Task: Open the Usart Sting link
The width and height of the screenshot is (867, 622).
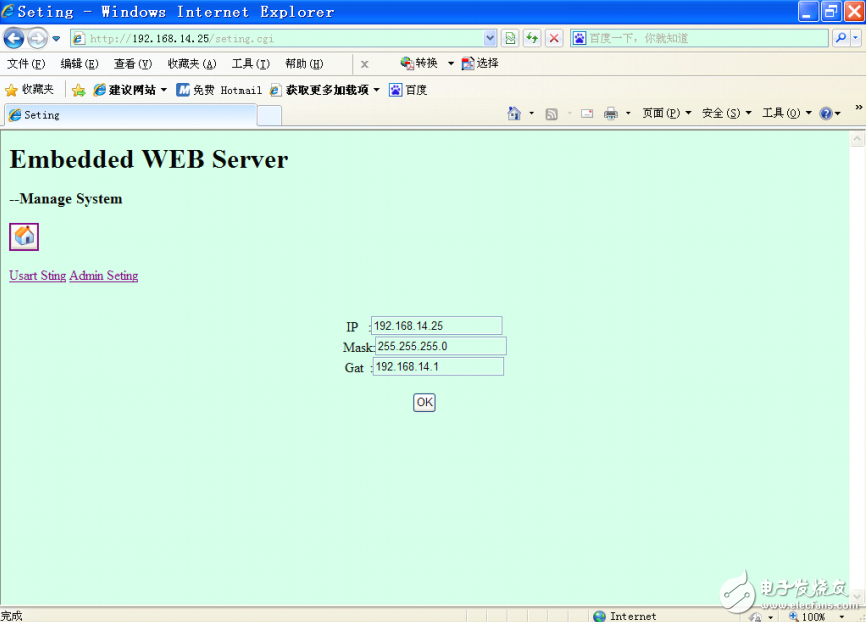Action: 36,275
